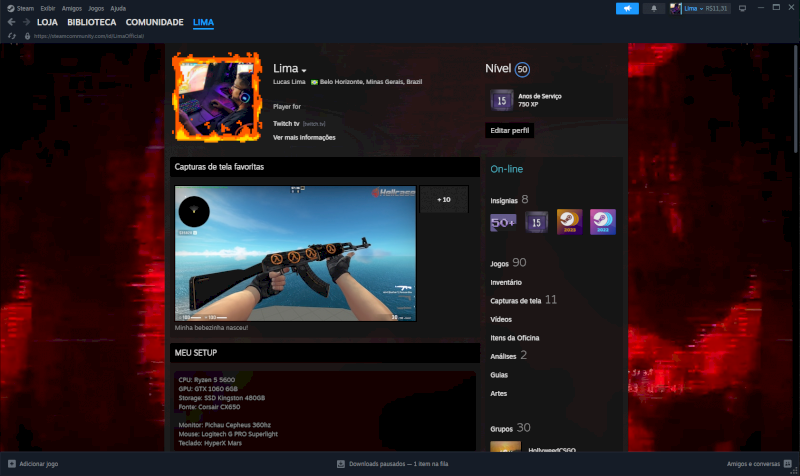Click the Nível label
Image resolution: width=800 pixels, height=476 pixels.
[498, 68]
